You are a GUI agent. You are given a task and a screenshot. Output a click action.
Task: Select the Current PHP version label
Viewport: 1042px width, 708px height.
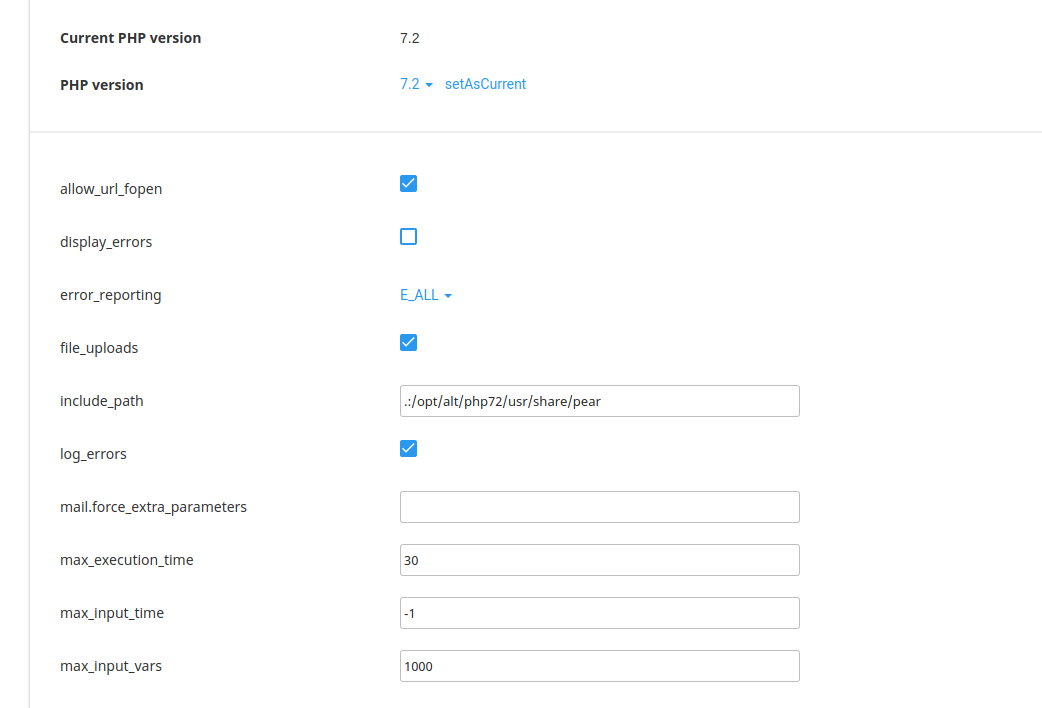pos(131,37)
